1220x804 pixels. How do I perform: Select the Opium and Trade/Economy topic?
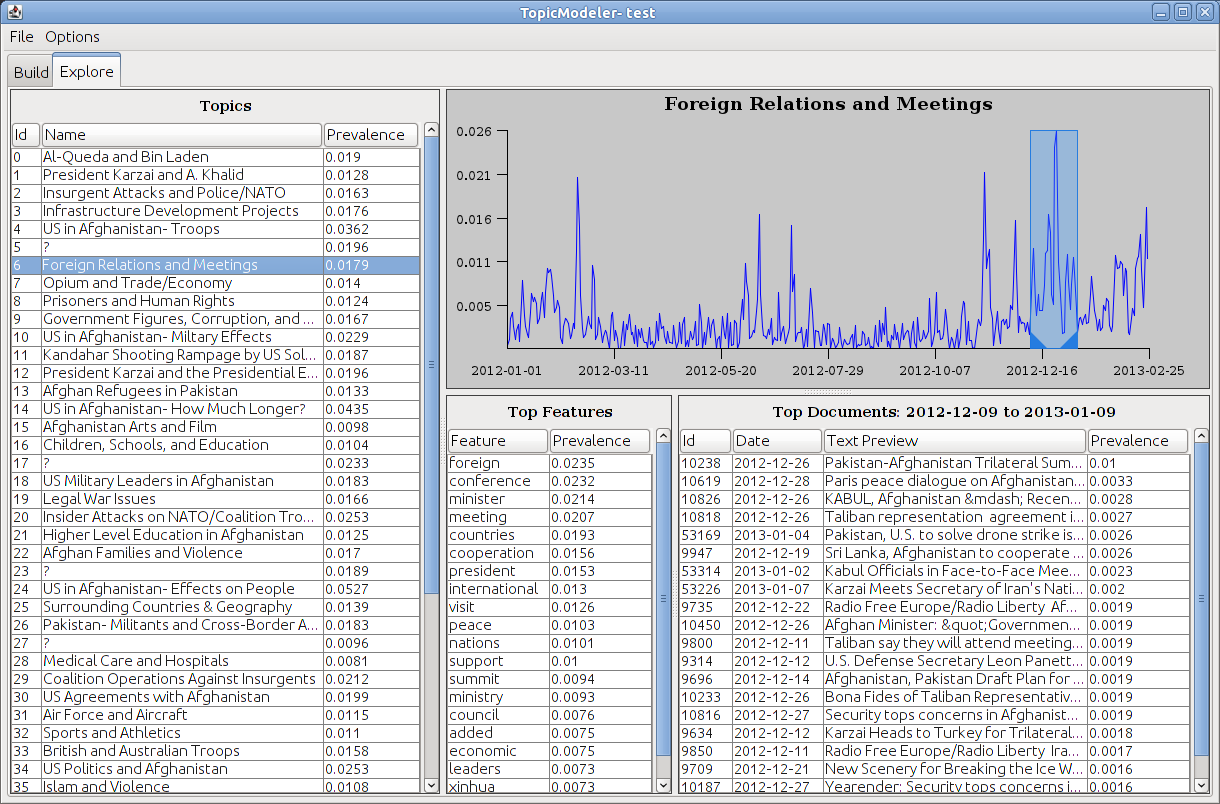click(137, 283)
